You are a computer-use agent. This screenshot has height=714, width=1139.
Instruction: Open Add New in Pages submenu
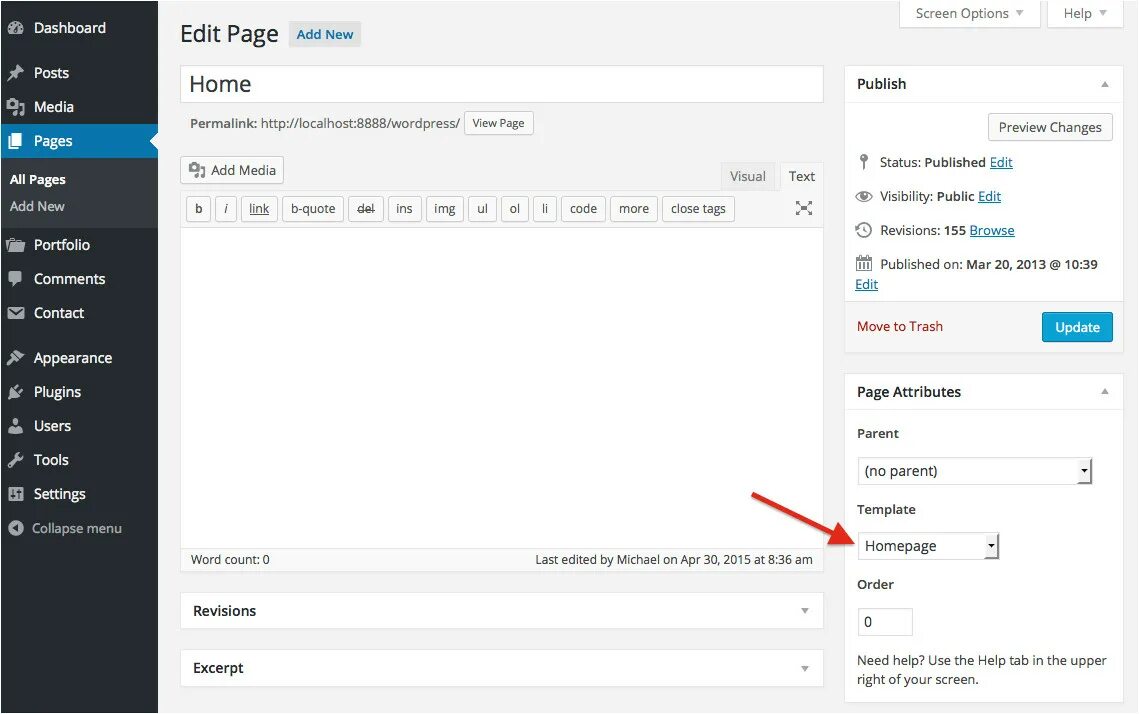pos(37,206)
